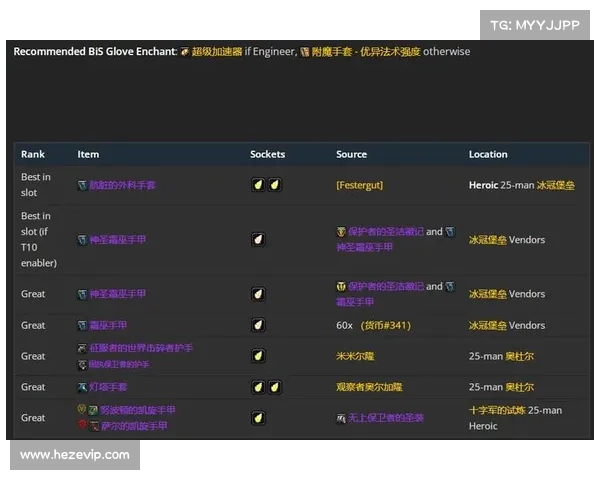
Task: Click socket icon in the 米米尔隆 row
Action: [x=258, y=356]
